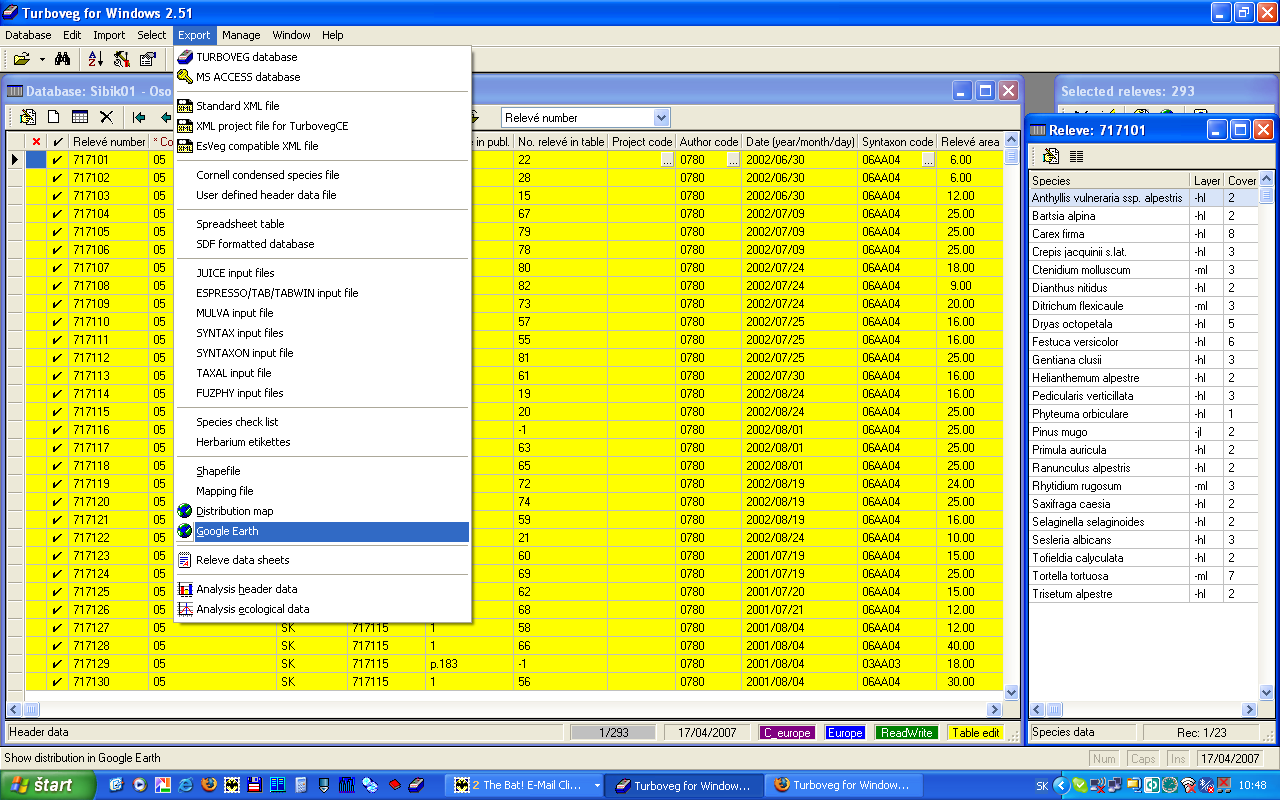Viewport: 1280px width, 800px height.
Task: Click Pinus mugo in species list
Action: [x=1109, y=432]
